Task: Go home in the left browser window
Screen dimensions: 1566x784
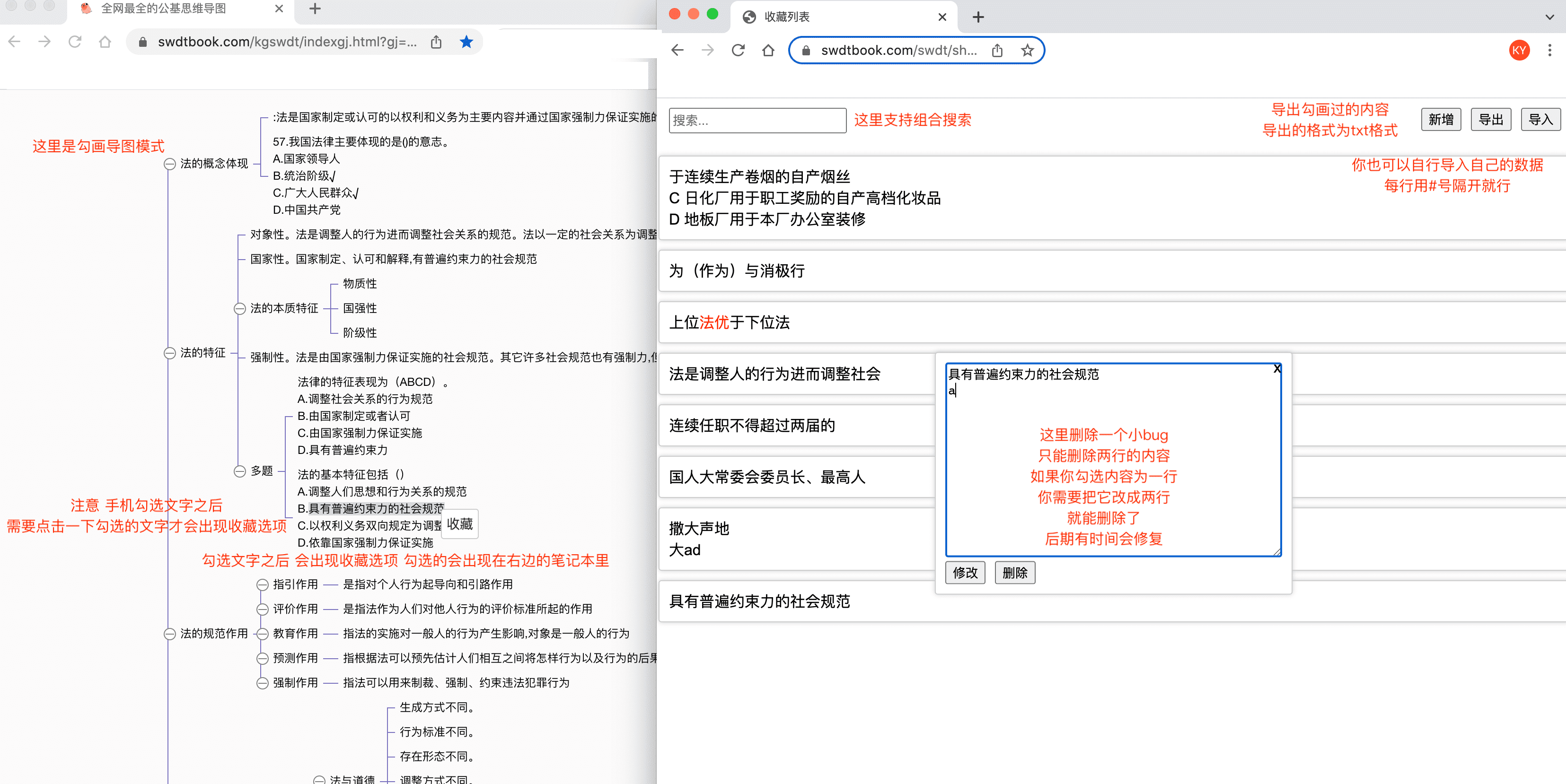Action: 105,41
